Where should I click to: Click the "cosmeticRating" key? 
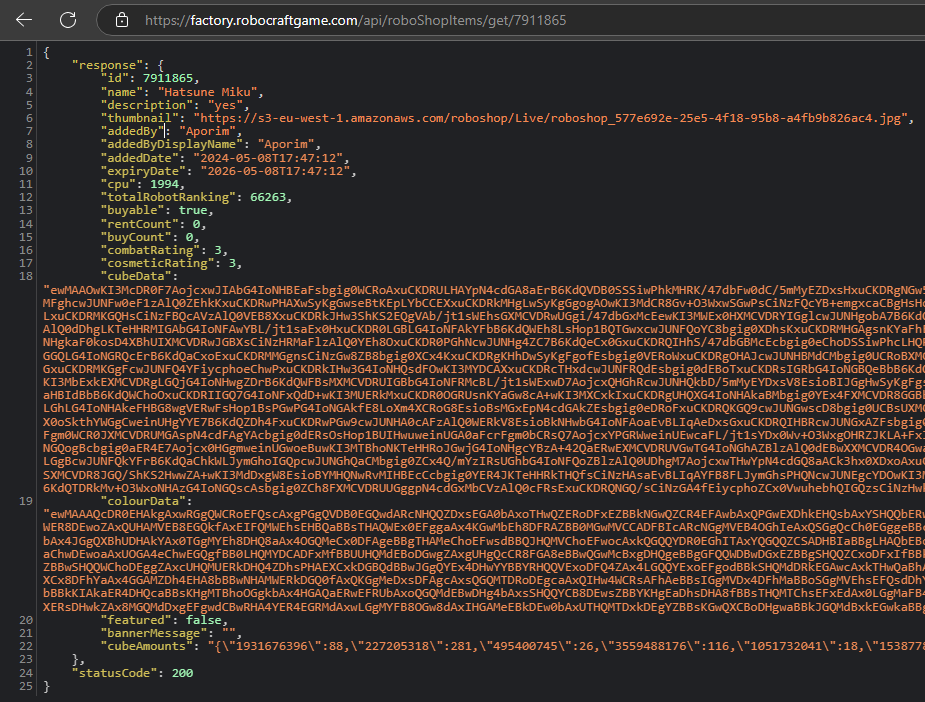tap(157, 263)
